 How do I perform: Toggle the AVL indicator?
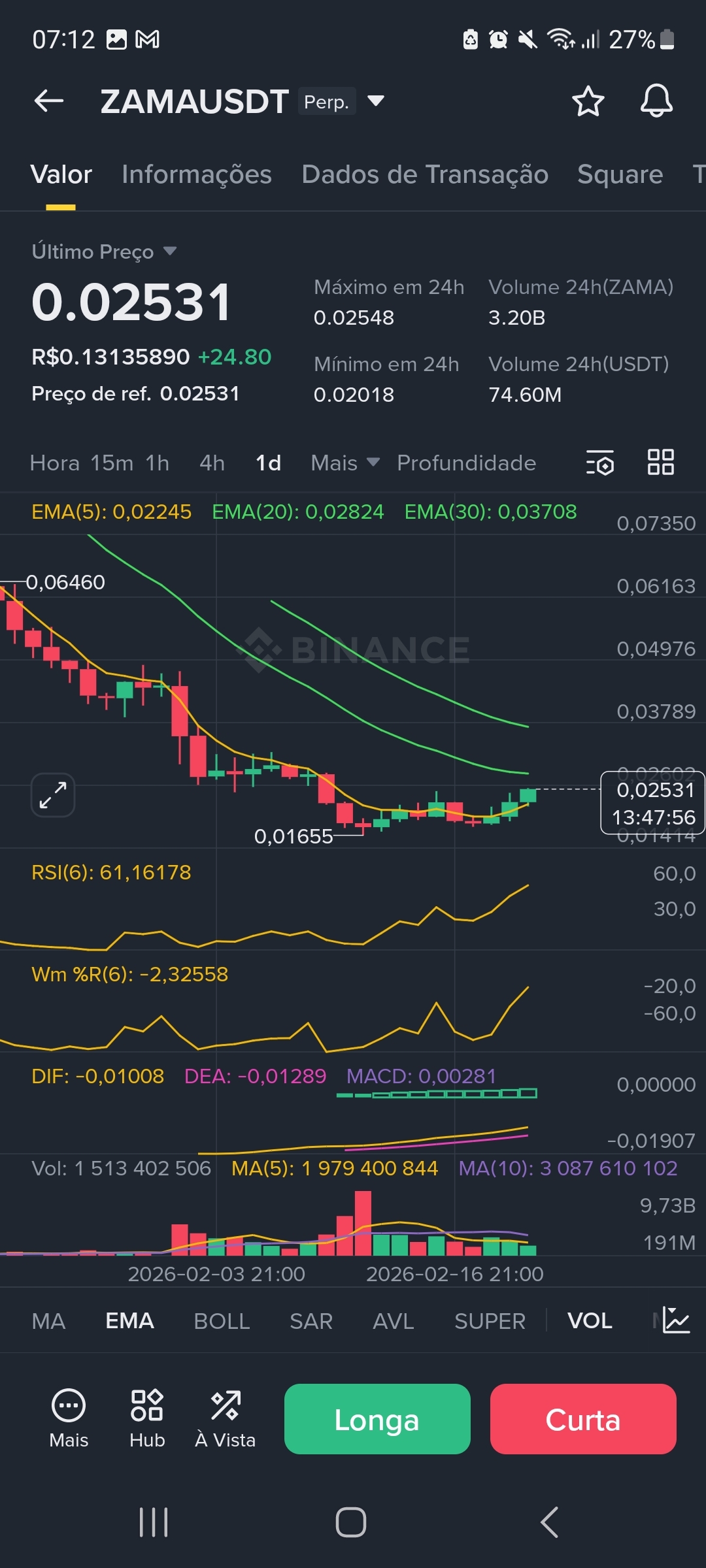(x=394, y=1321)
